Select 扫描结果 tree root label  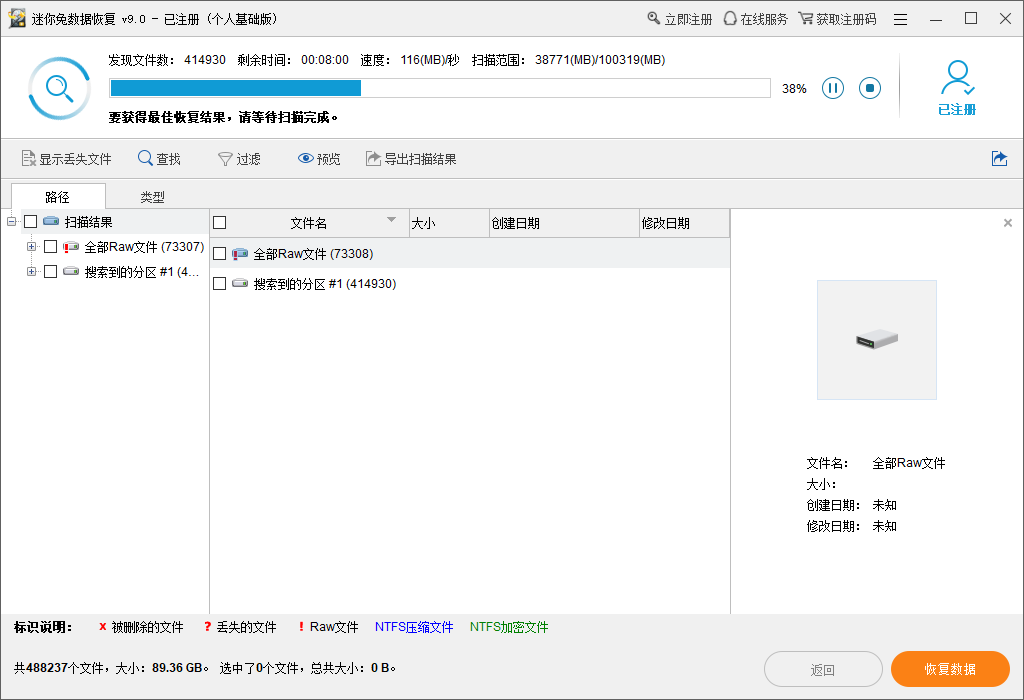pyautogui.click(x=89, y=222)
